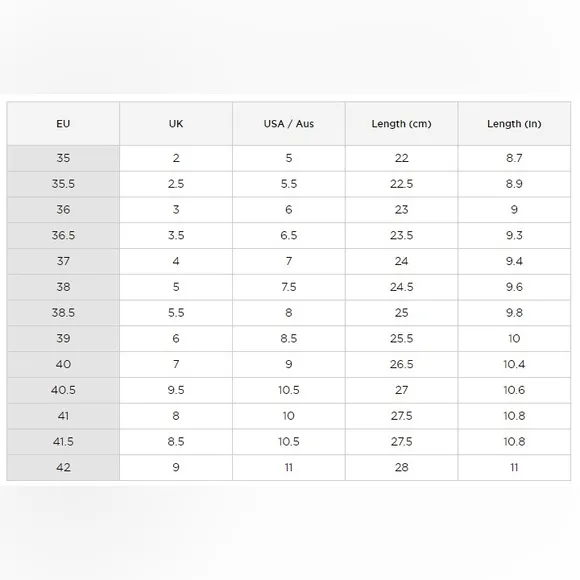580x580 pixels.
Task: Click the Length (cm) header cell
Action: (402, 124)
